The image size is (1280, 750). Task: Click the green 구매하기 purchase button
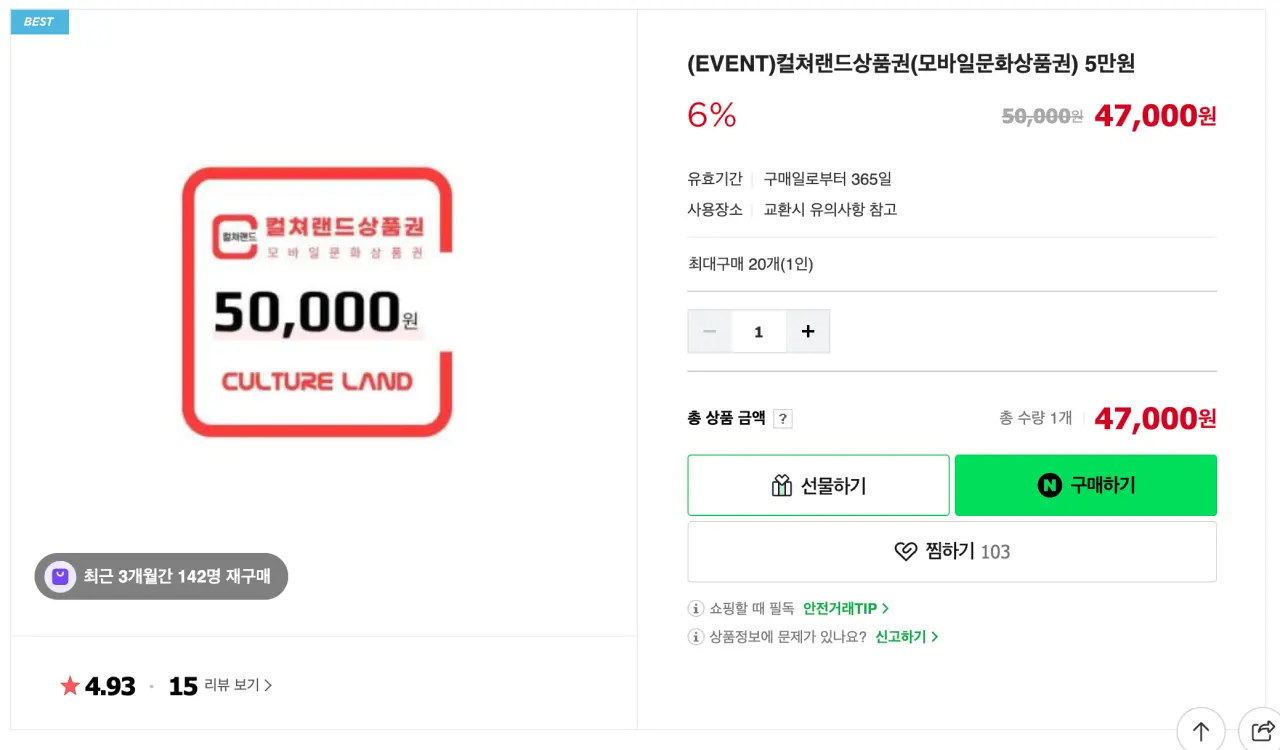coord(1086,485)
